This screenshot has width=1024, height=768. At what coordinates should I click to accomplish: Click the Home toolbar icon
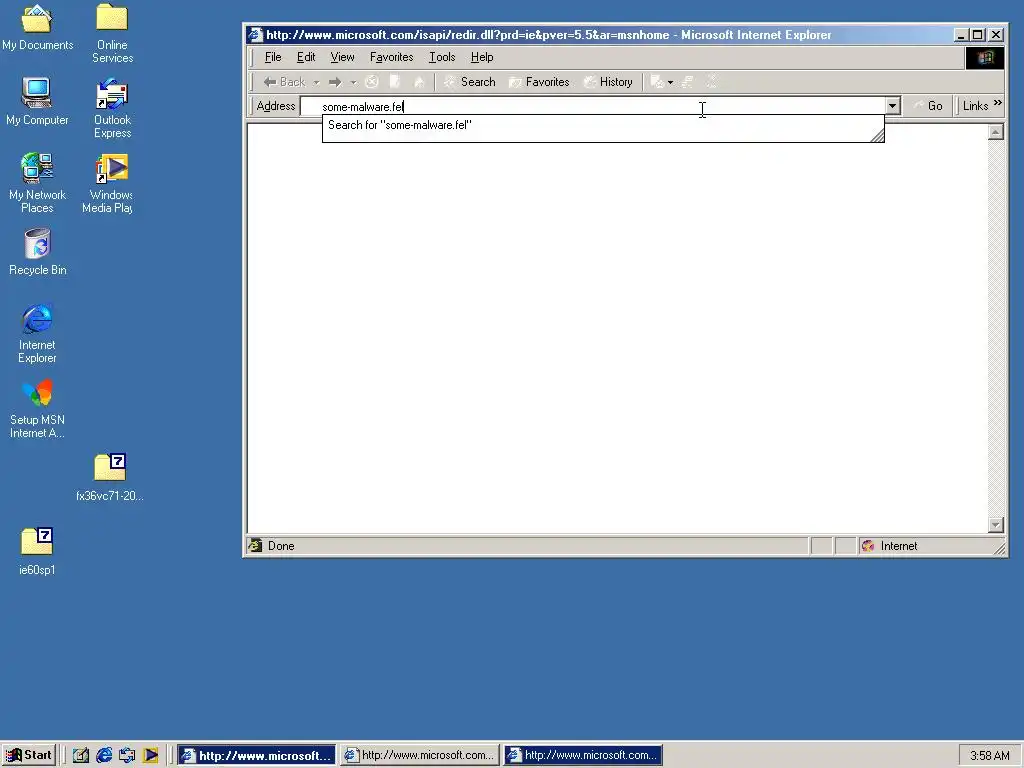(419, 82)
